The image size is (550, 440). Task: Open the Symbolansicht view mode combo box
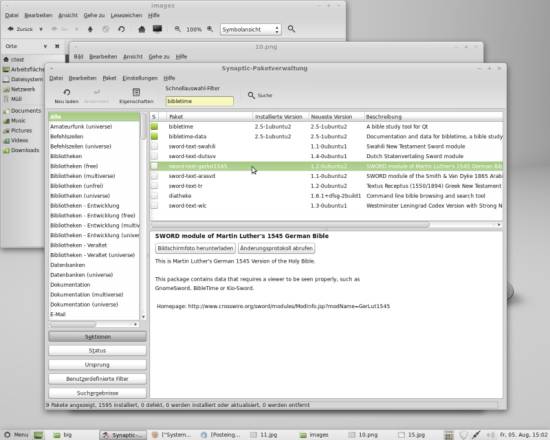click(x=250, y=29)
